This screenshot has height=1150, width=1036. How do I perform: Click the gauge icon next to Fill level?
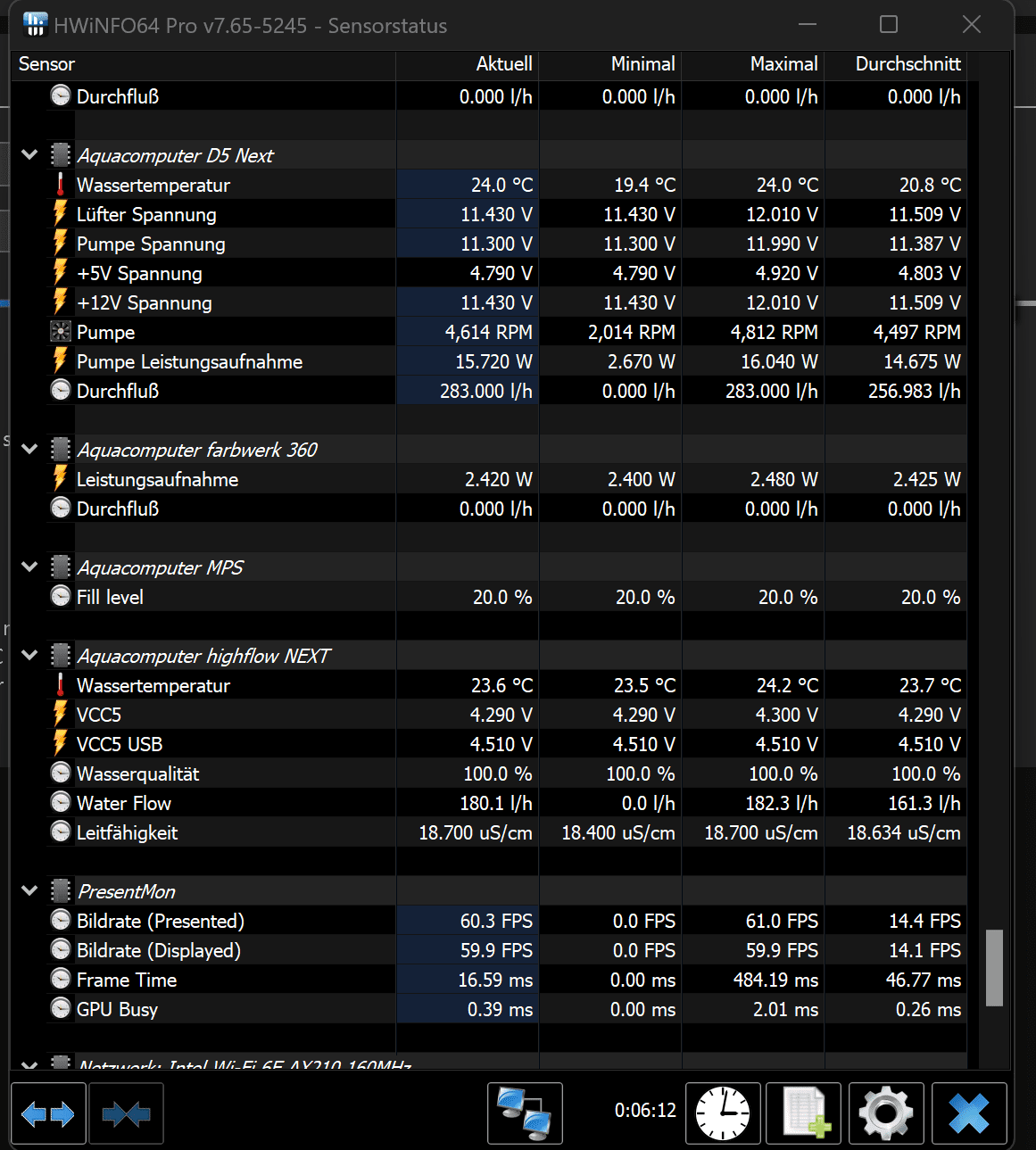click(60, 597)
